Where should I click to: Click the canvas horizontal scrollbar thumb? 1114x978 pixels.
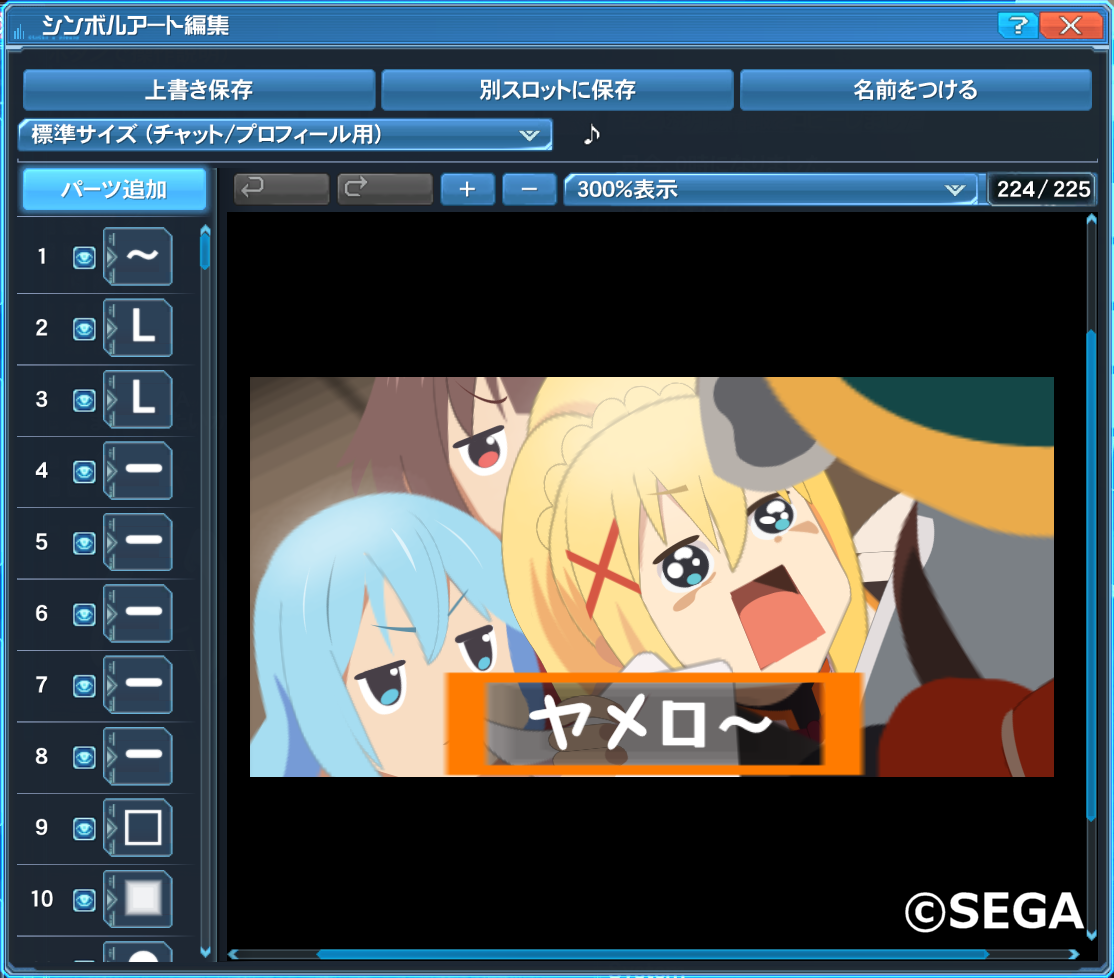pyautogui.click(x=652, y=955)
